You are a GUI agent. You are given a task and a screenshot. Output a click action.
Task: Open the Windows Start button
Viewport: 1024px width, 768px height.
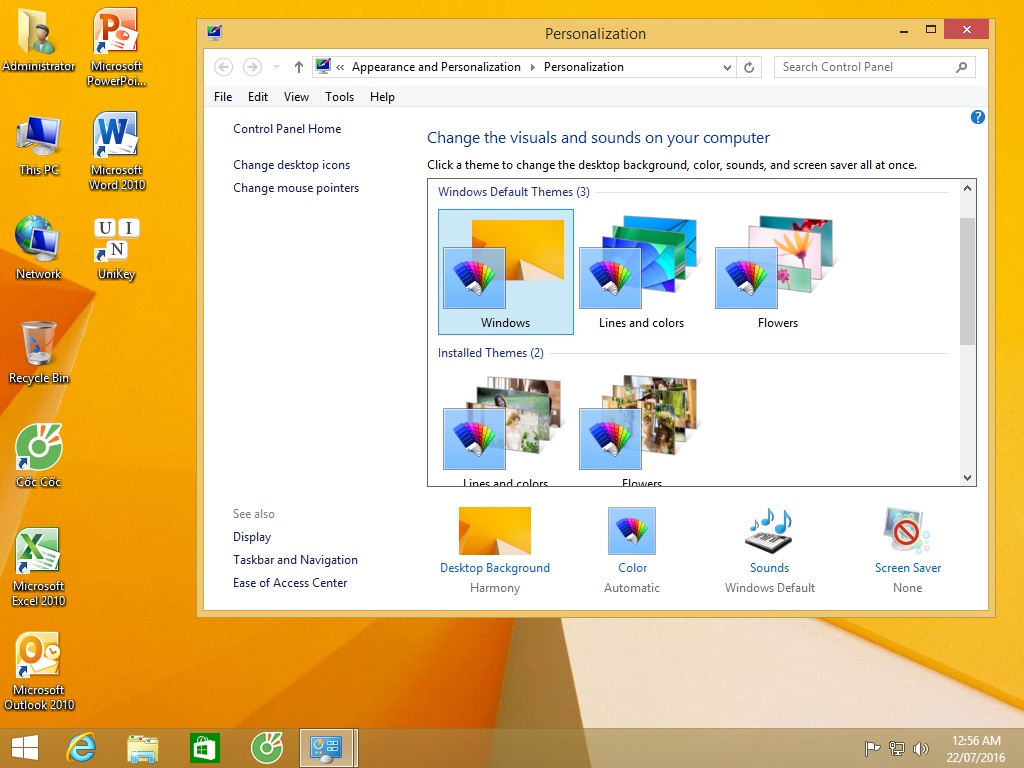click(x=24, y=748)
